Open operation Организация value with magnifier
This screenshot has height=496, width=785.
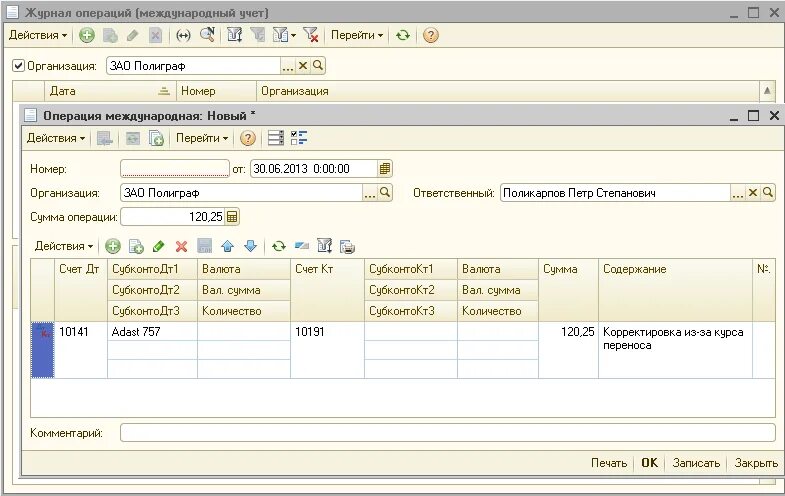coord(384,193)
